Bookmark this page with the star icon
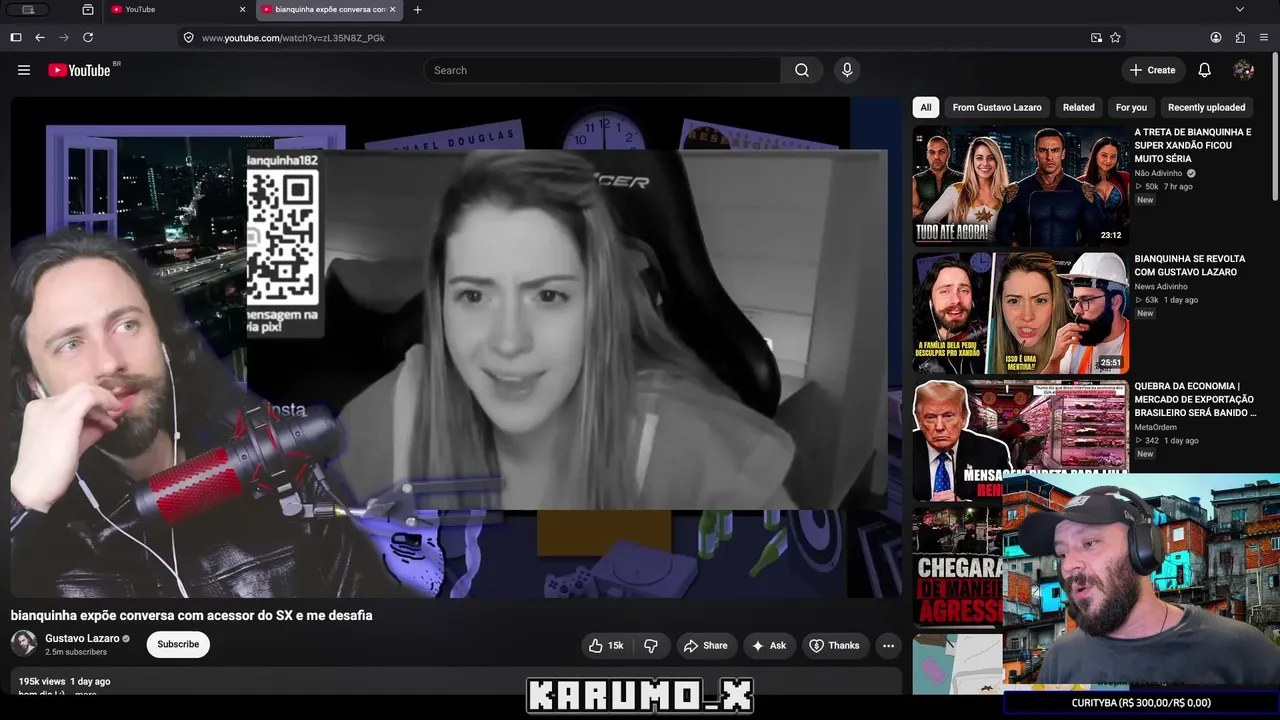 (1115, 38)
